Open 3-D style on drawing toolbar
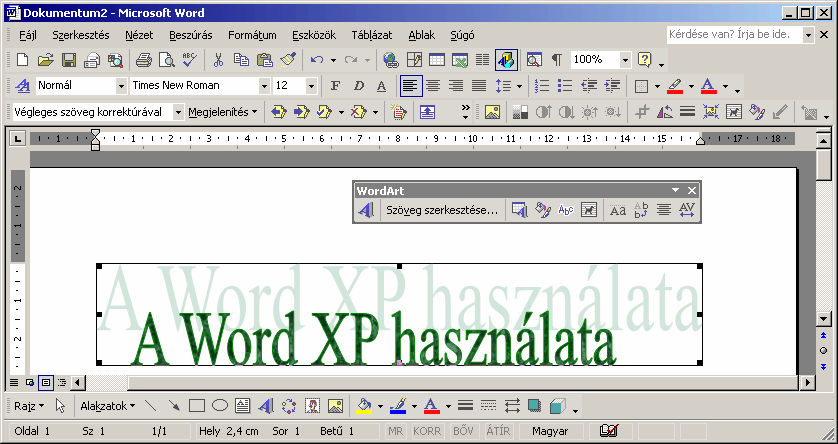Viewport: 838px width, 444px height. coord(557,406)
